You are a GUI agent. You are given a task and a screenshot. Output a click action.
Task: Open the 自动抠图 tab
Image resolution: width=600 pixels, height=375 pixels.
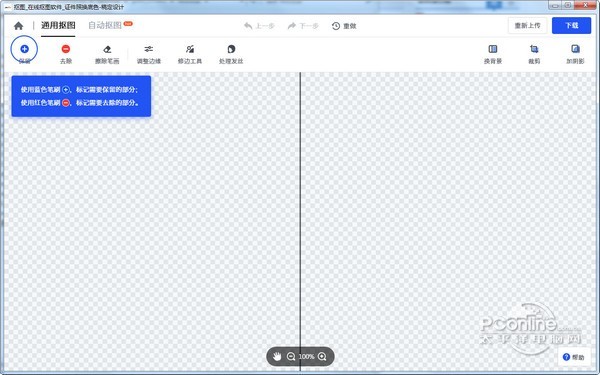tap(105, 25)
